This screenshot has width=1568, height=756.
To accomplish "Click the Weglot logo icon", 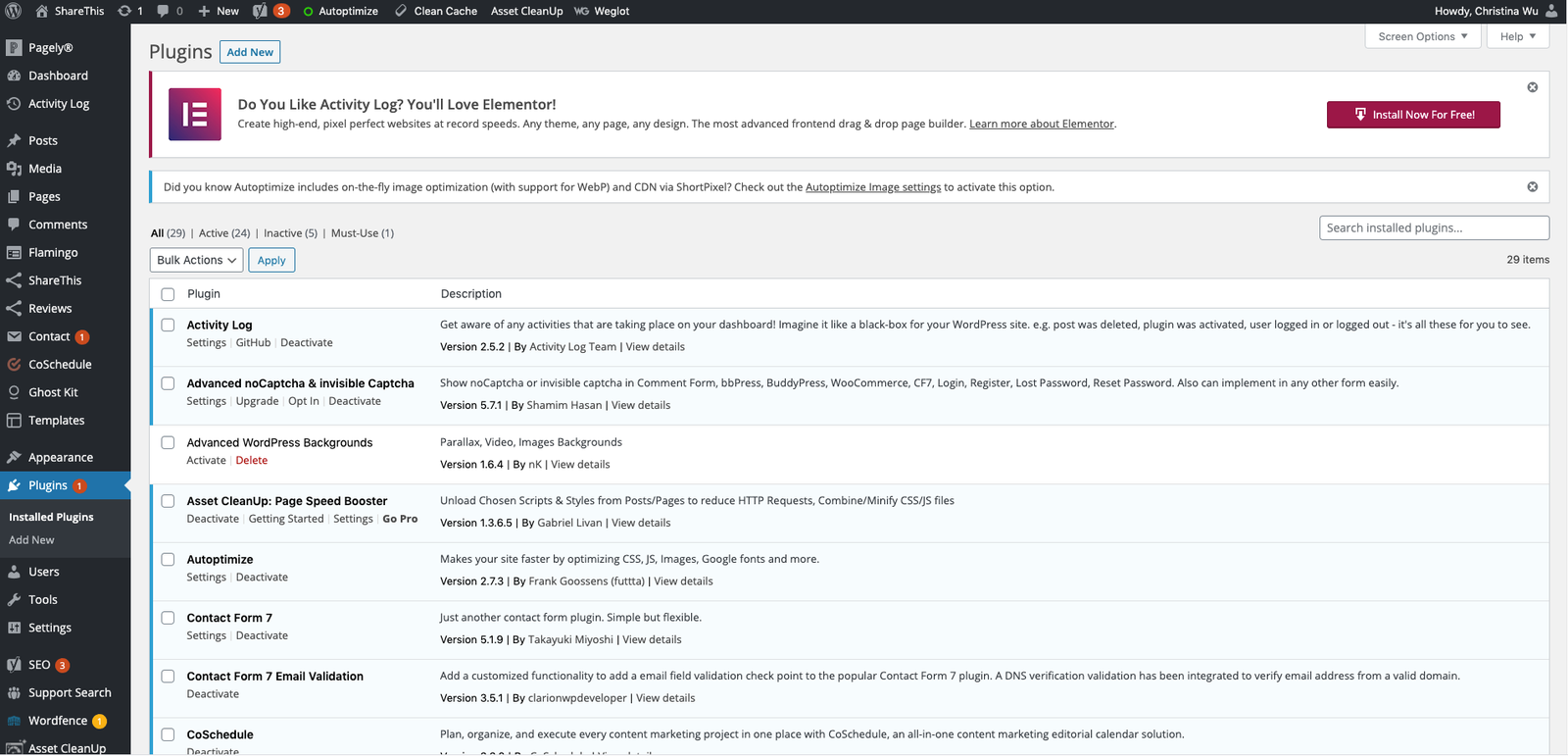I will pyautogui.click(x=582, y=12).
